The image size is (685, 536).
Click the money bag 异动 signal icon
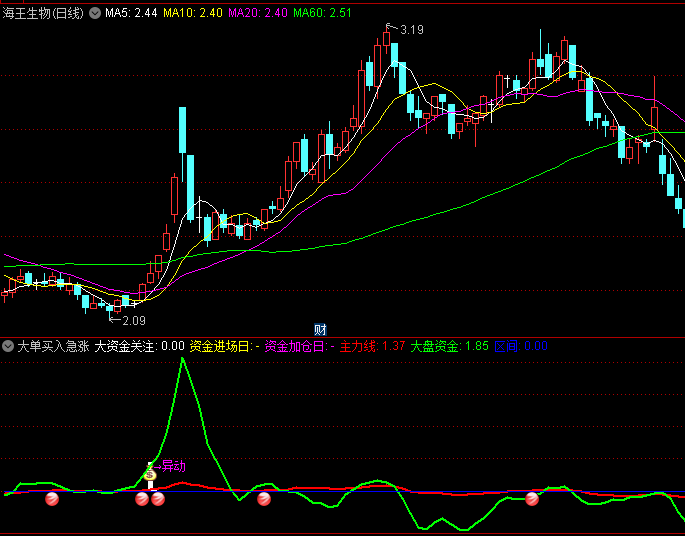pyautogui.click(x=150, y=468)
